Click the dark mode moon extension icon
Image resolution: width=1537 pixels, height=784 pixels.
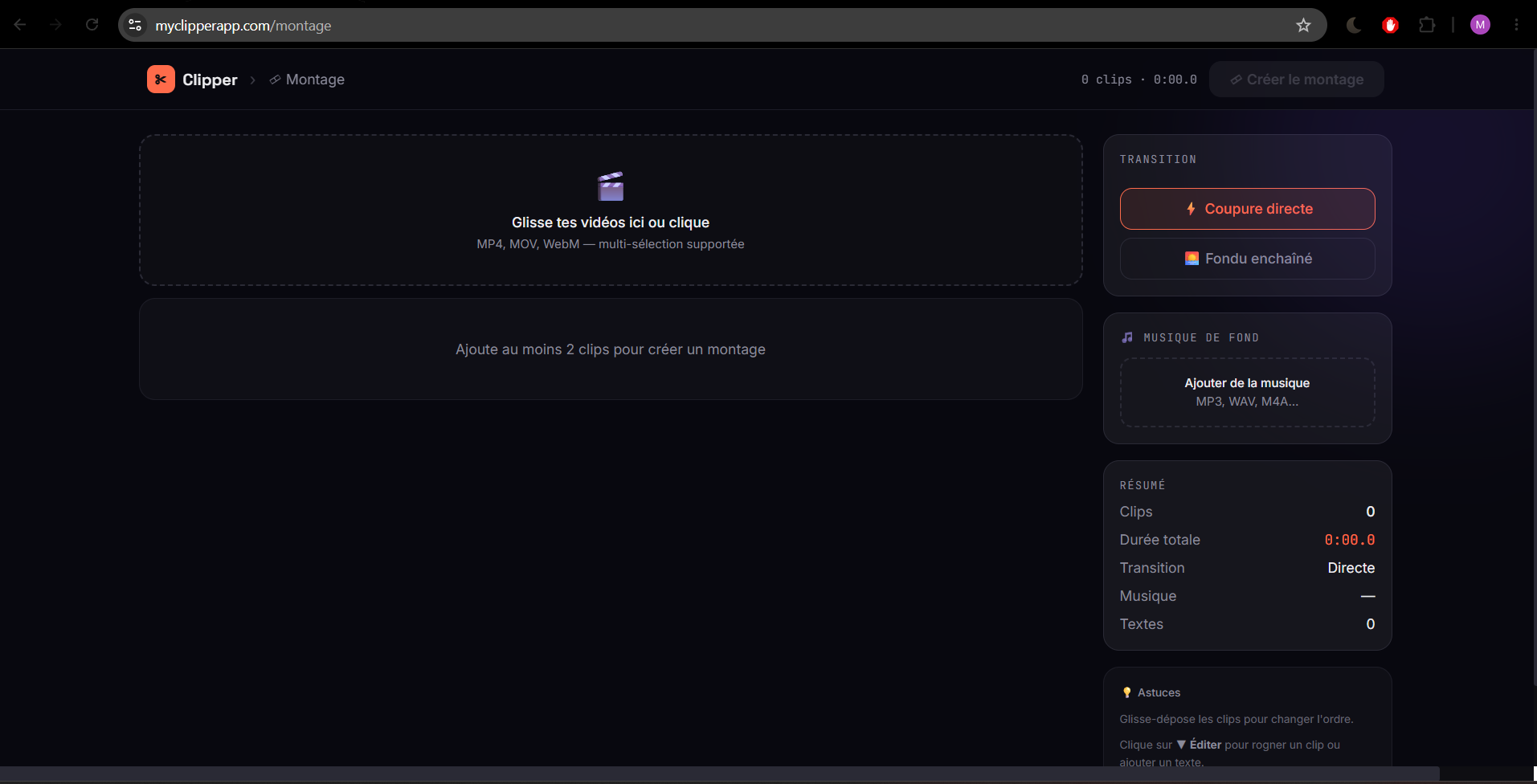[1354, 25]
